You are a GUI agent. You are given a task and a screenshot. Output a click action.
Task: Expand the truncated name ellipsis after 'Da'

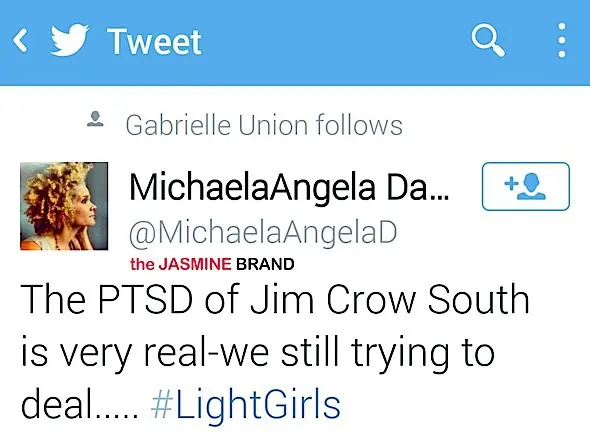(x=438, y=199)
